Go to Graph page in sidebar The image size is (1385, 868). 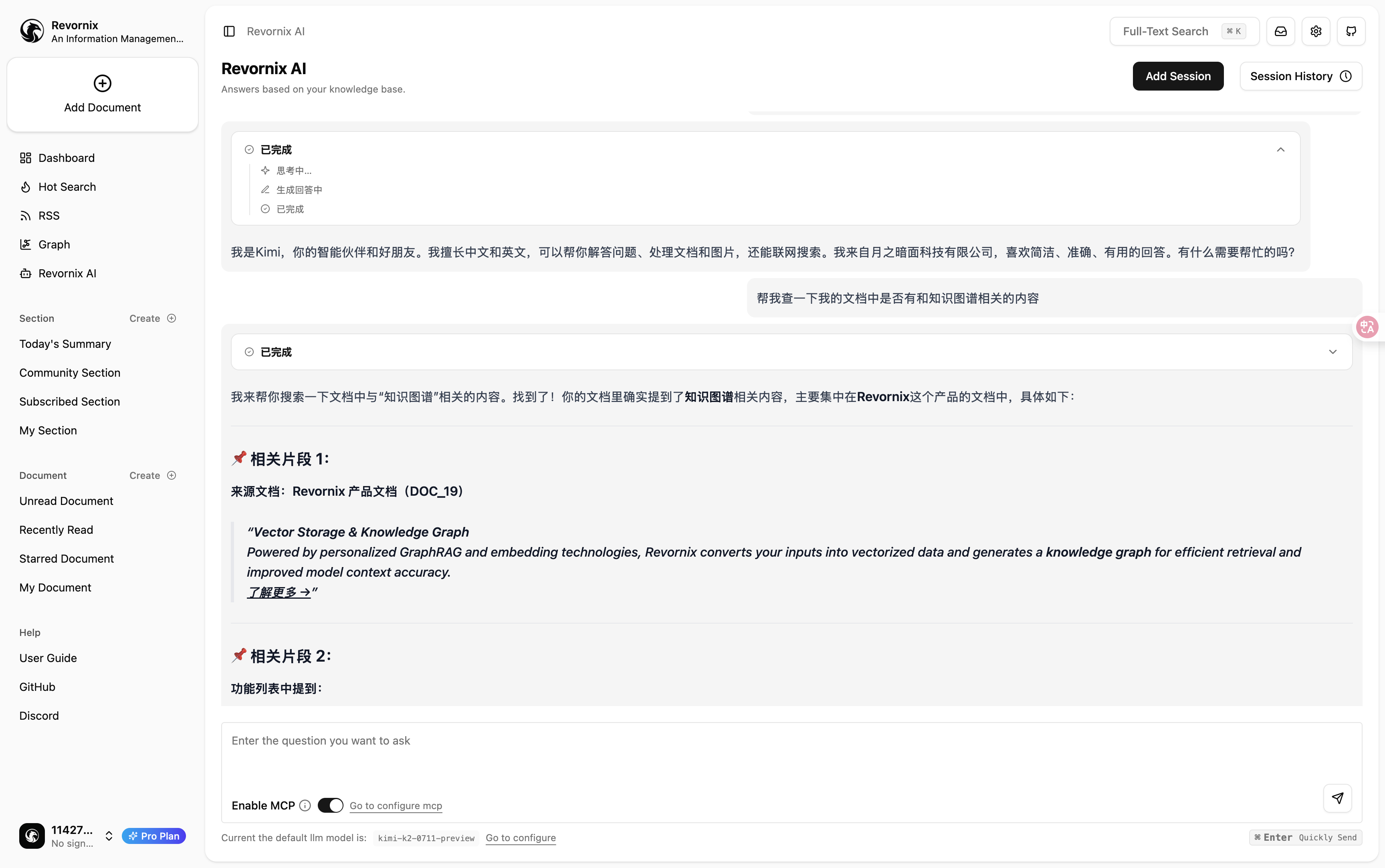[x=54, y=244]
